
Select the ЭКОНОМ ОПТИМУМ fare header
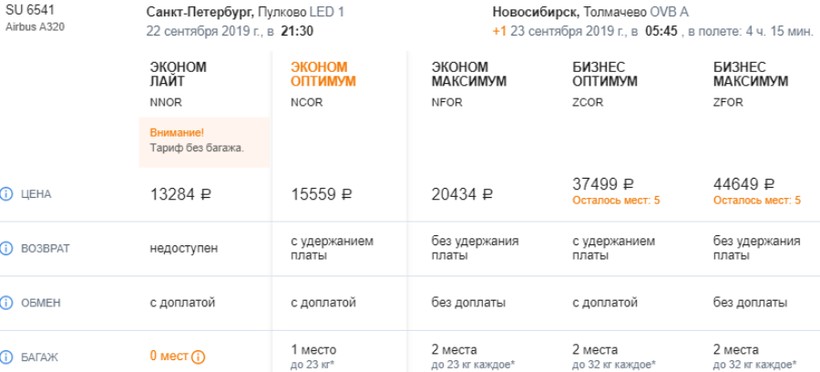point(323,74)
